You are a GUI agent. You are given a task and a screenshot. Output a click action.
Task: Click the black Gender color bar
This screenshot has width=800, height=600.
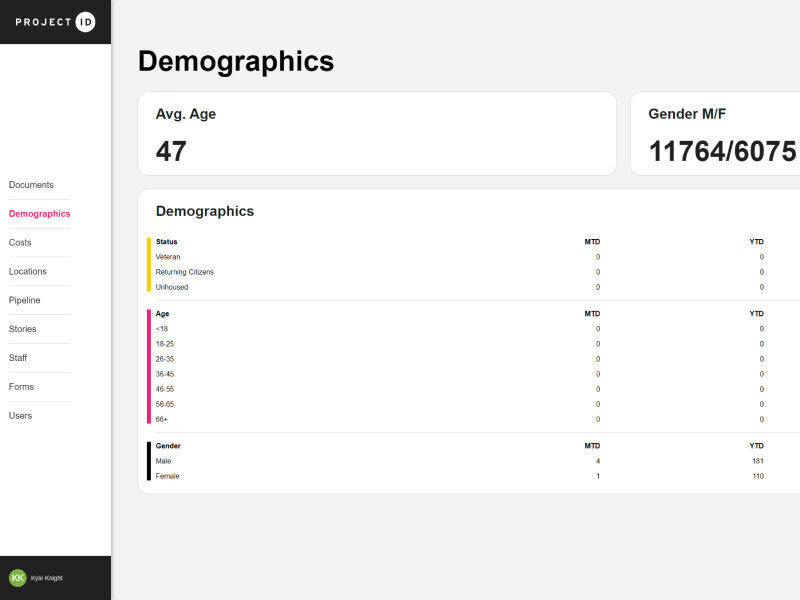coord(149,461)
